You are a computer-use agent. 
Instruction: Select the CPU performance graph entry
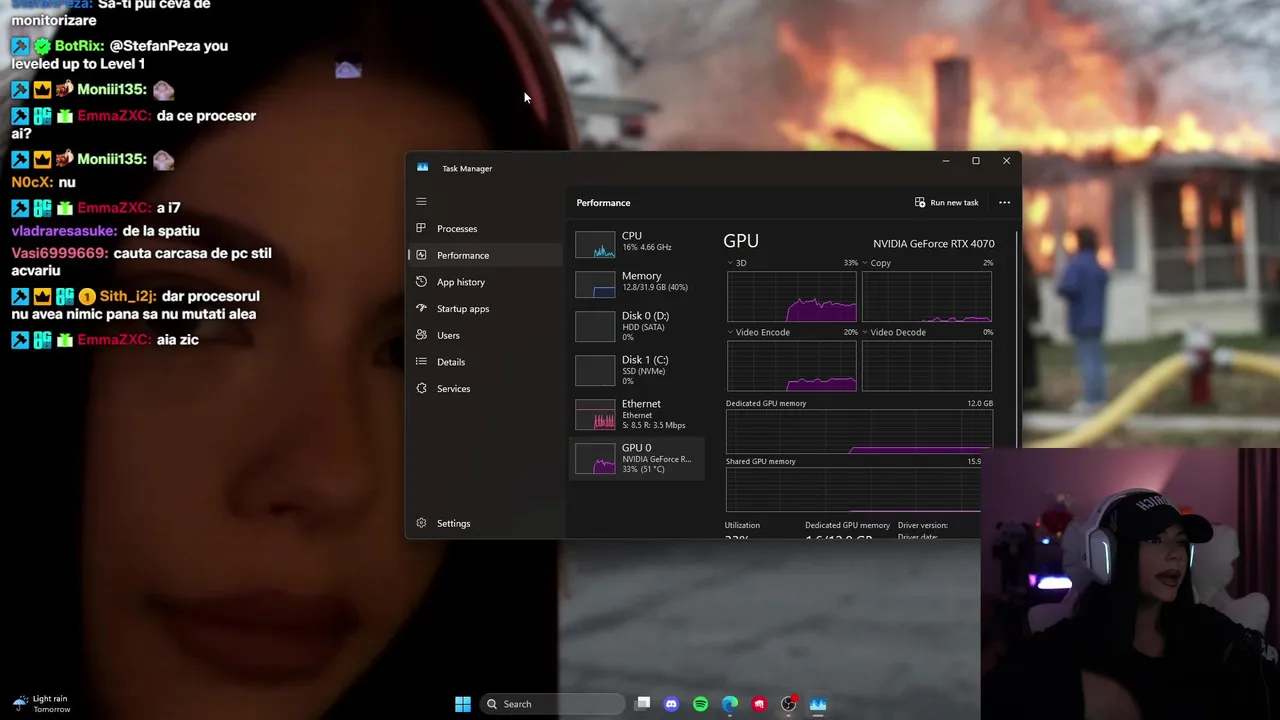[x=637, y=243]
